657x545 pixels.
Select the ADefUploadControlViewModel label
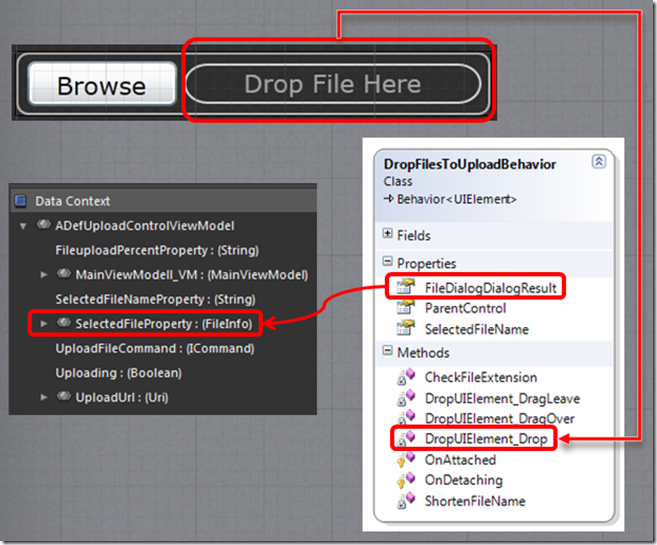[145, 226]
